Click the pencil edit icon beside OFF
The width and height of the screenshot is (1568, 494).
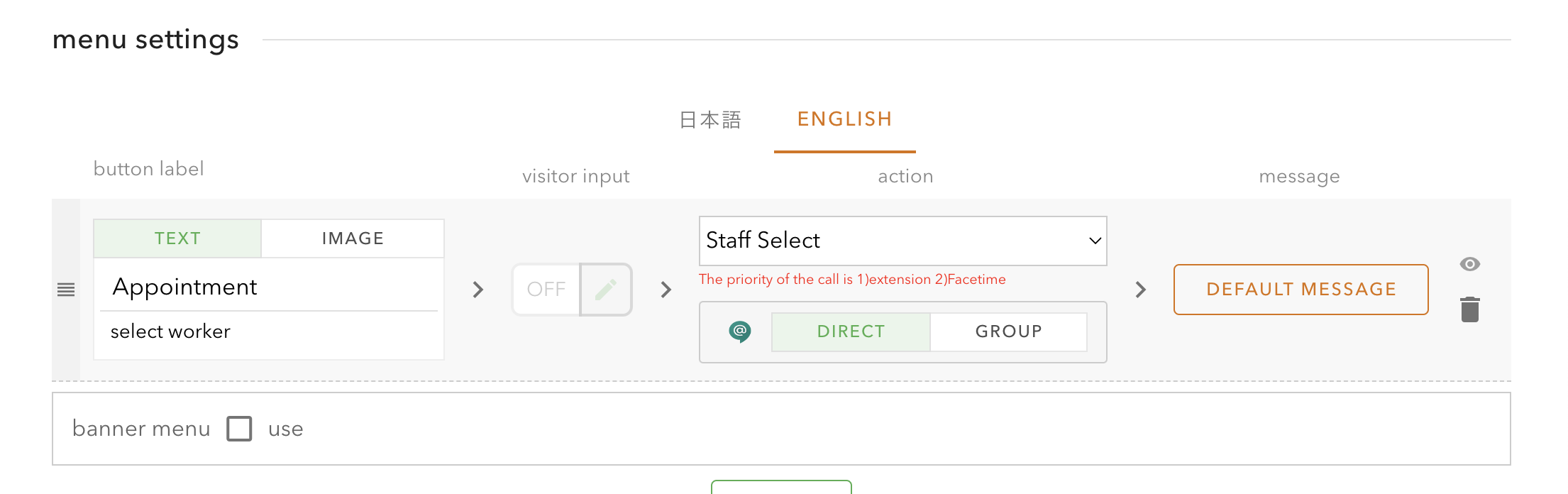click(606, 290)
